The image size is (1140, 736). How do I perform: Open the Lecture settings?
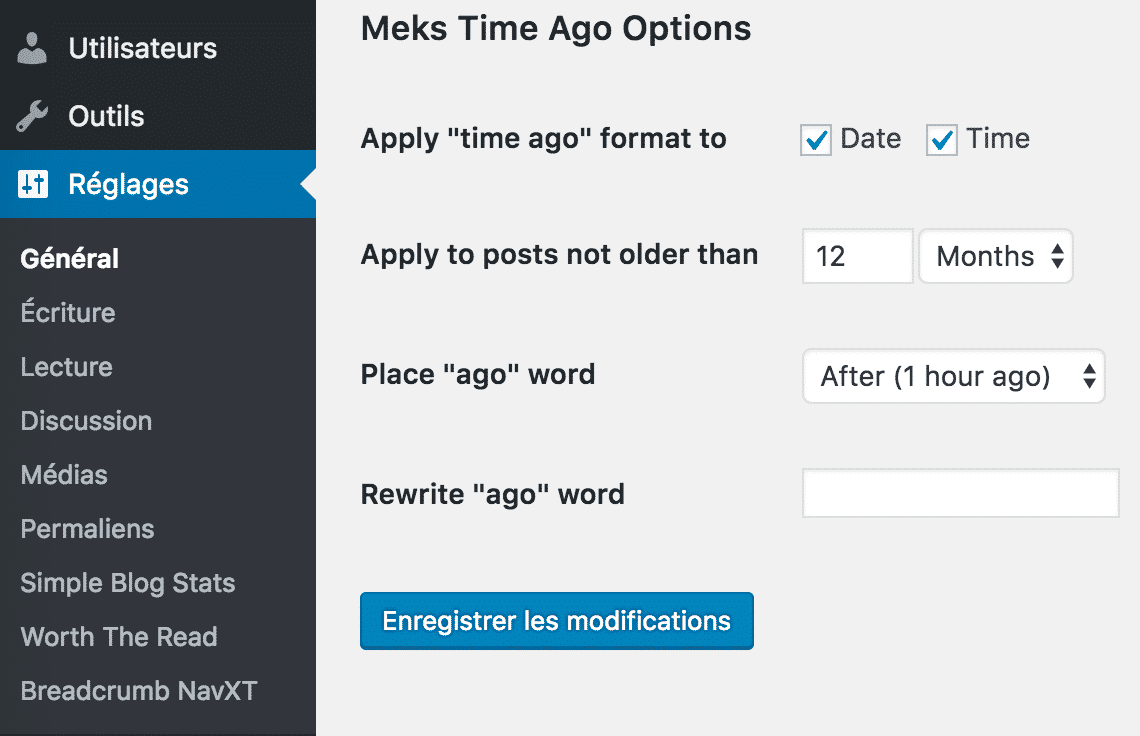click(x=66, y=366)
